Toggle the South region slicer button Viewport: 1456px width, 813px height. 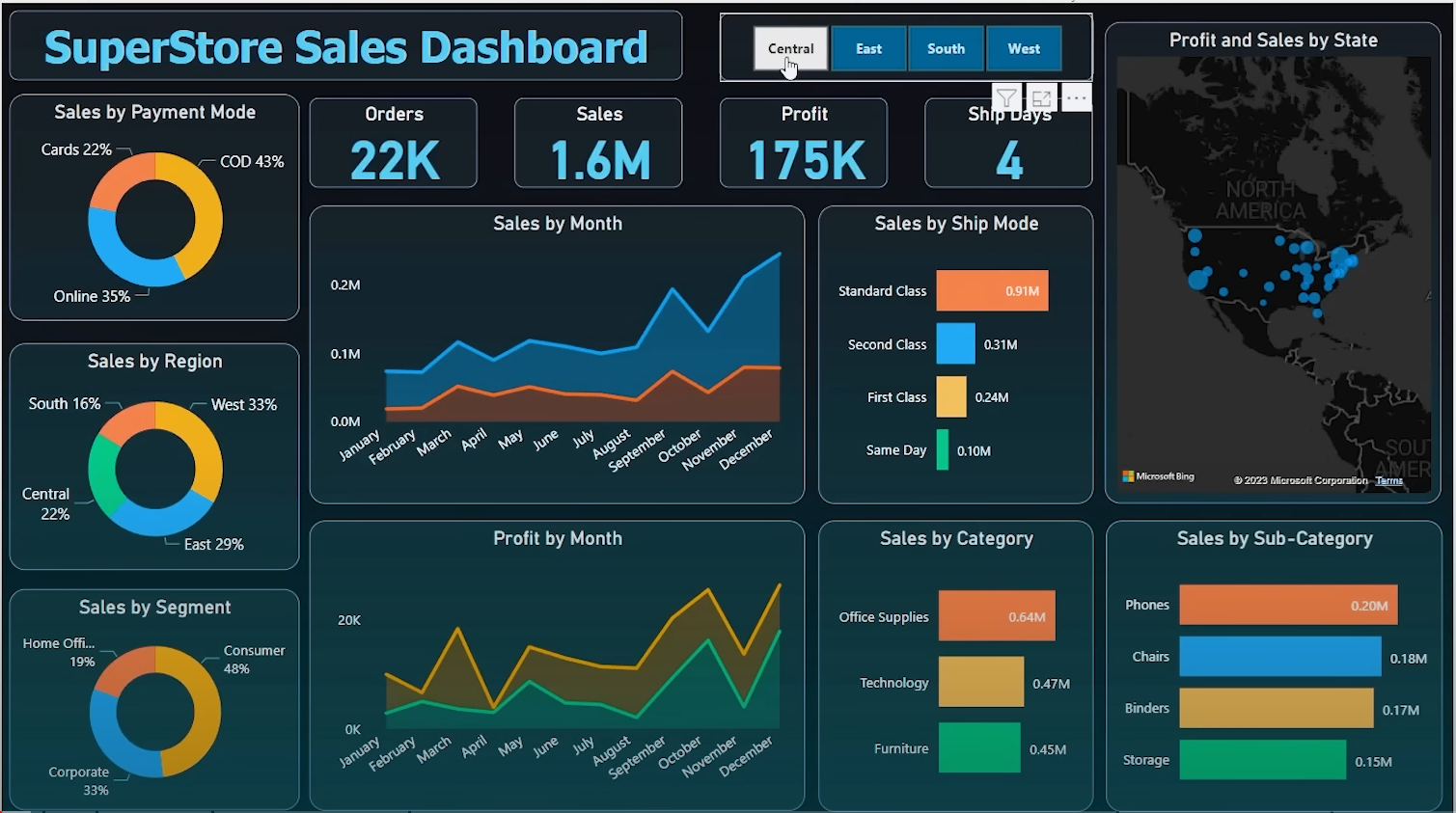[946, 48]
